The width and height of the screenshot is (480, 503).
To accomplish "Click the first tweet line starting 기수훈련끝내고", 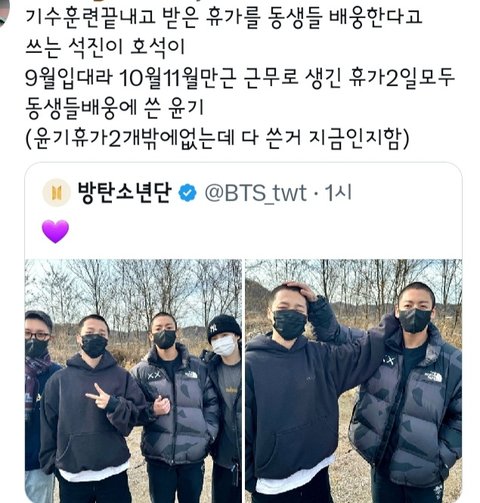I will 224,17.
